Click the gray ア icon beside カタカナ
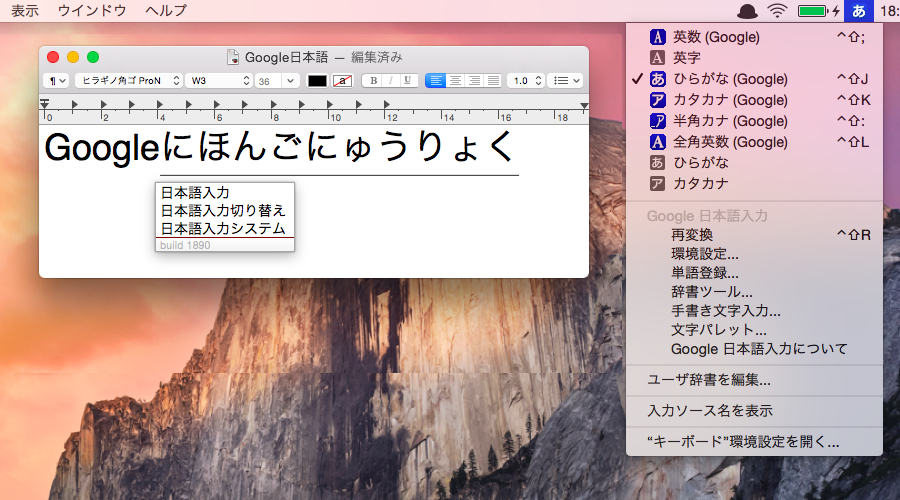Screen dimensions: 900x500 click(657, 184)
